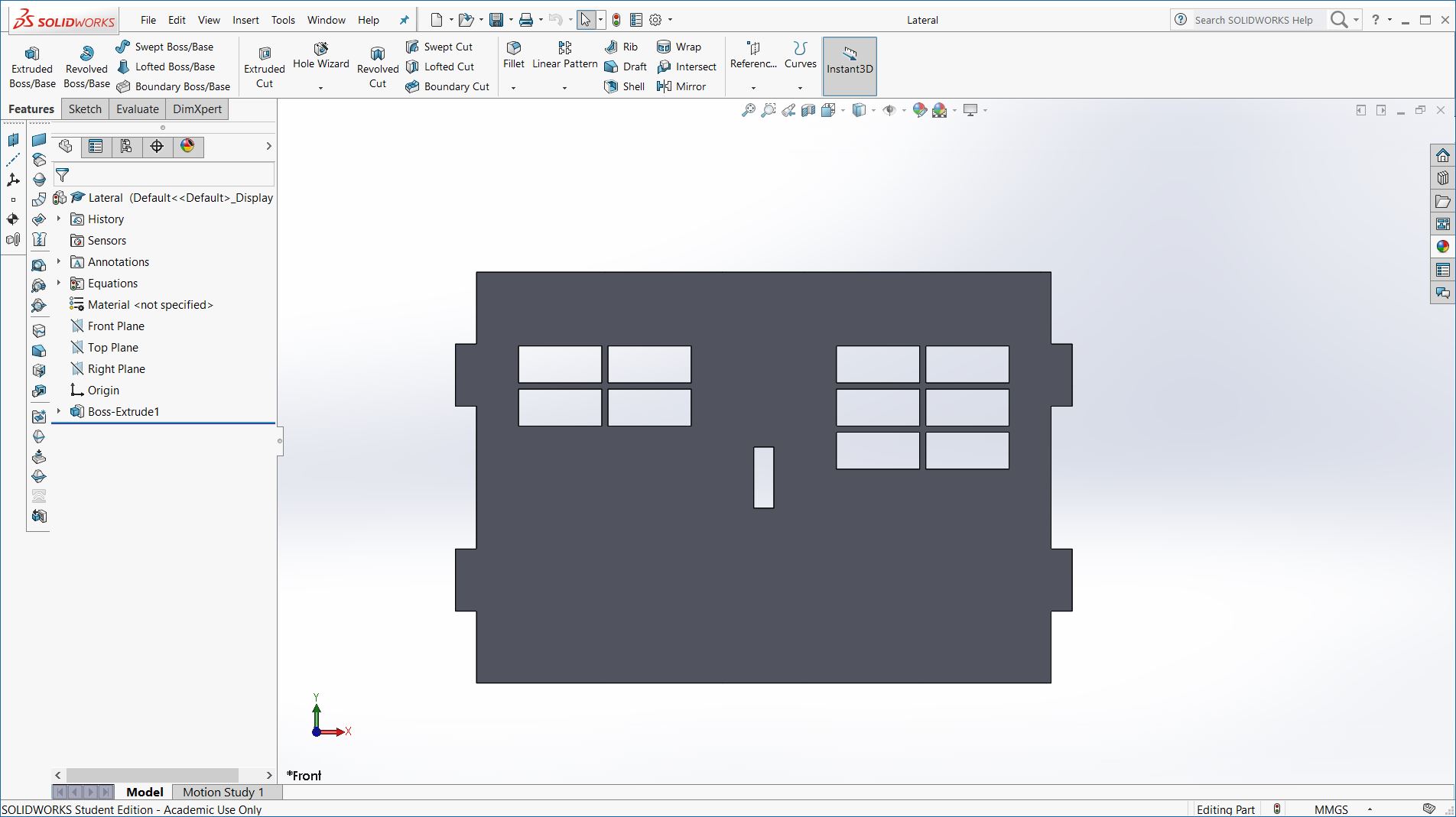Toggle the Instant3D button

coord(850,66)
